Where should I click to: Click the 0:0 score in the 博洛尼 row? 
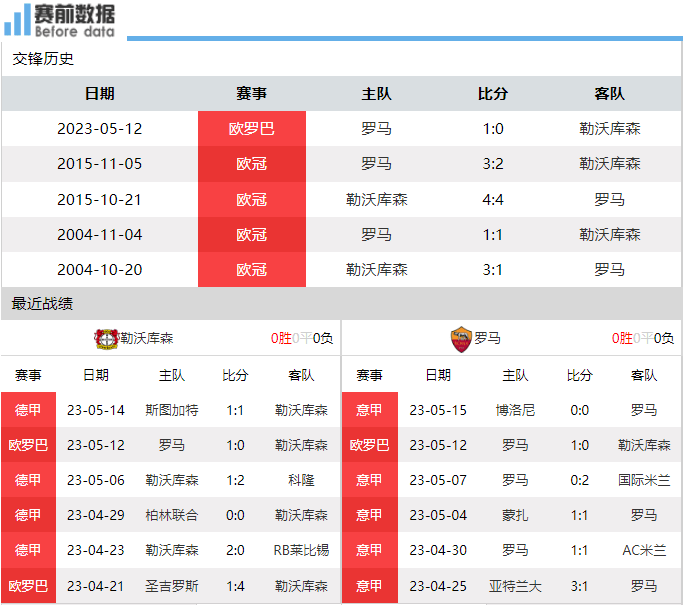580,410
